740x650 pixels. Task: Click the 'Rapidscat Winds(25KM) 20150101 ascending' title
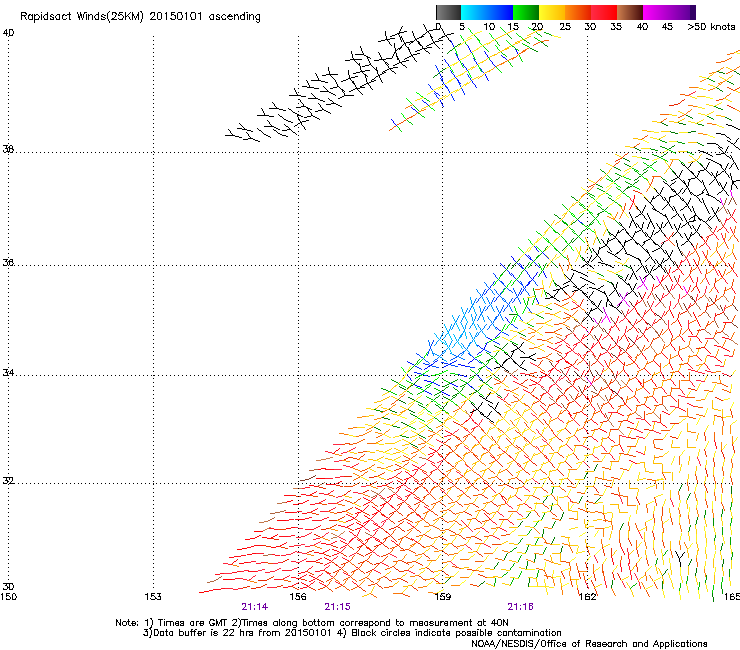tap(140, 17)
